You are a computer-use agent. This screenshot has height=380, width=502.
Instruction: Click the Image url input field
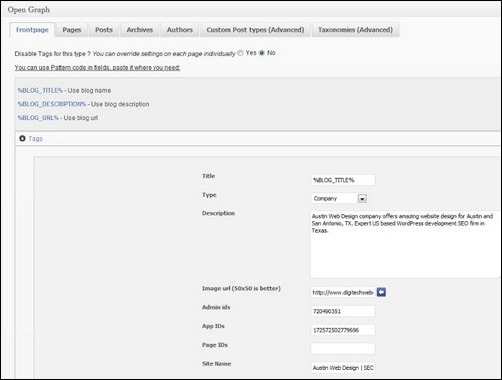pos(343,292)
